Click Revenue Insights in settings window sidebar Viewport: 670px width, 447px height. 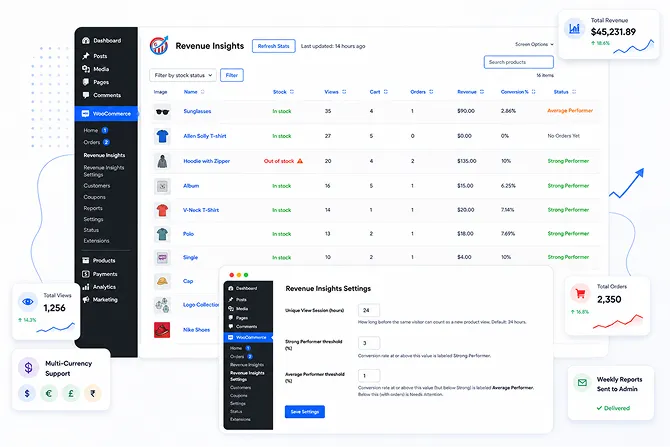tap(247, 365)
